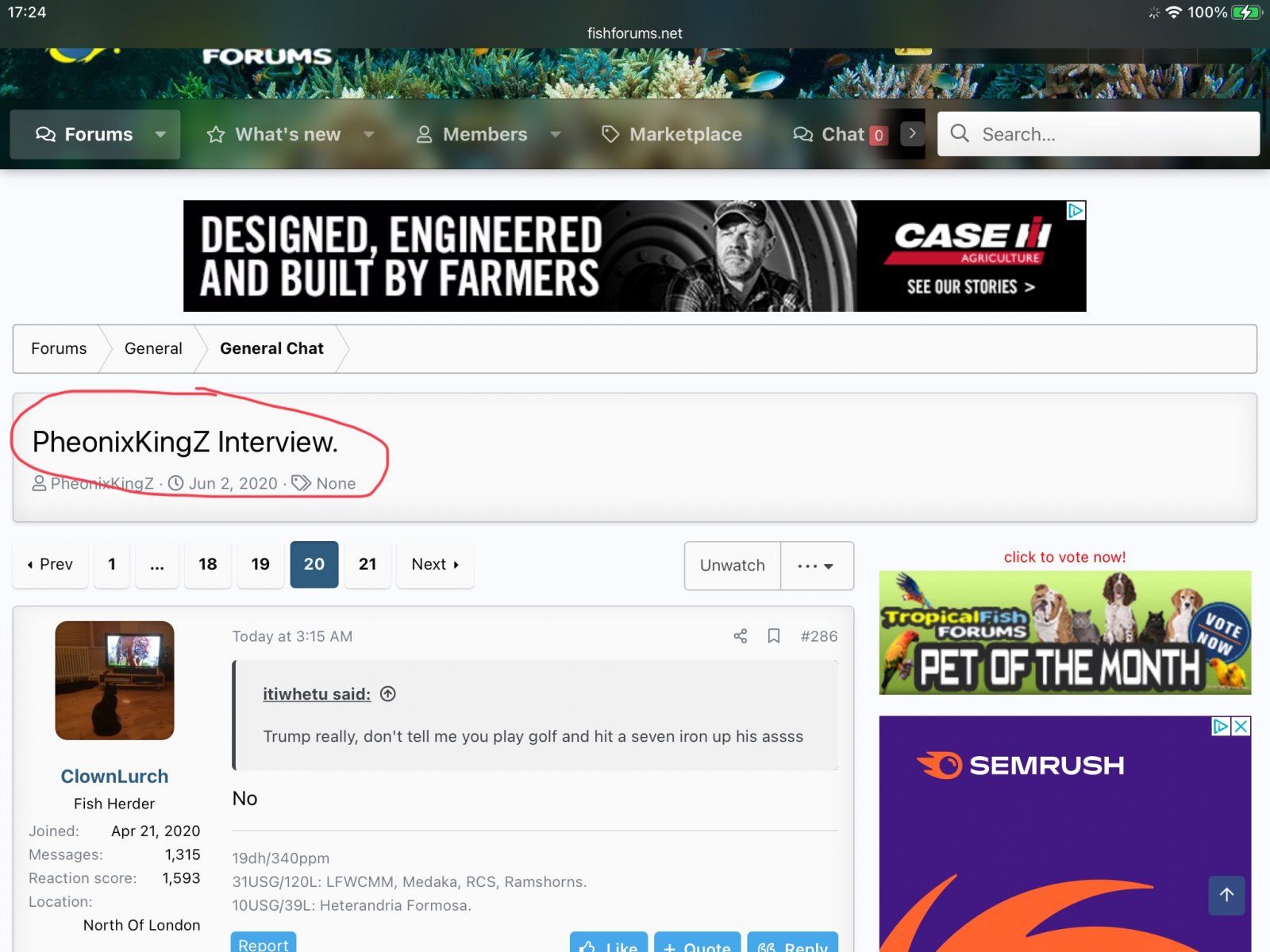Click into the Search input field
1270x952 pixels.
[x=1111, y=134]
